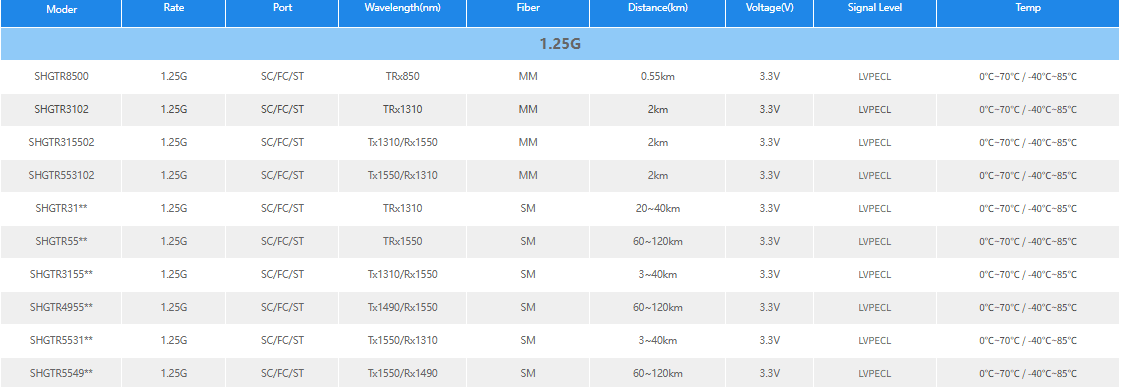Select model SHGTR31**
1121x387 pixels.
click(x=61, y=208)
